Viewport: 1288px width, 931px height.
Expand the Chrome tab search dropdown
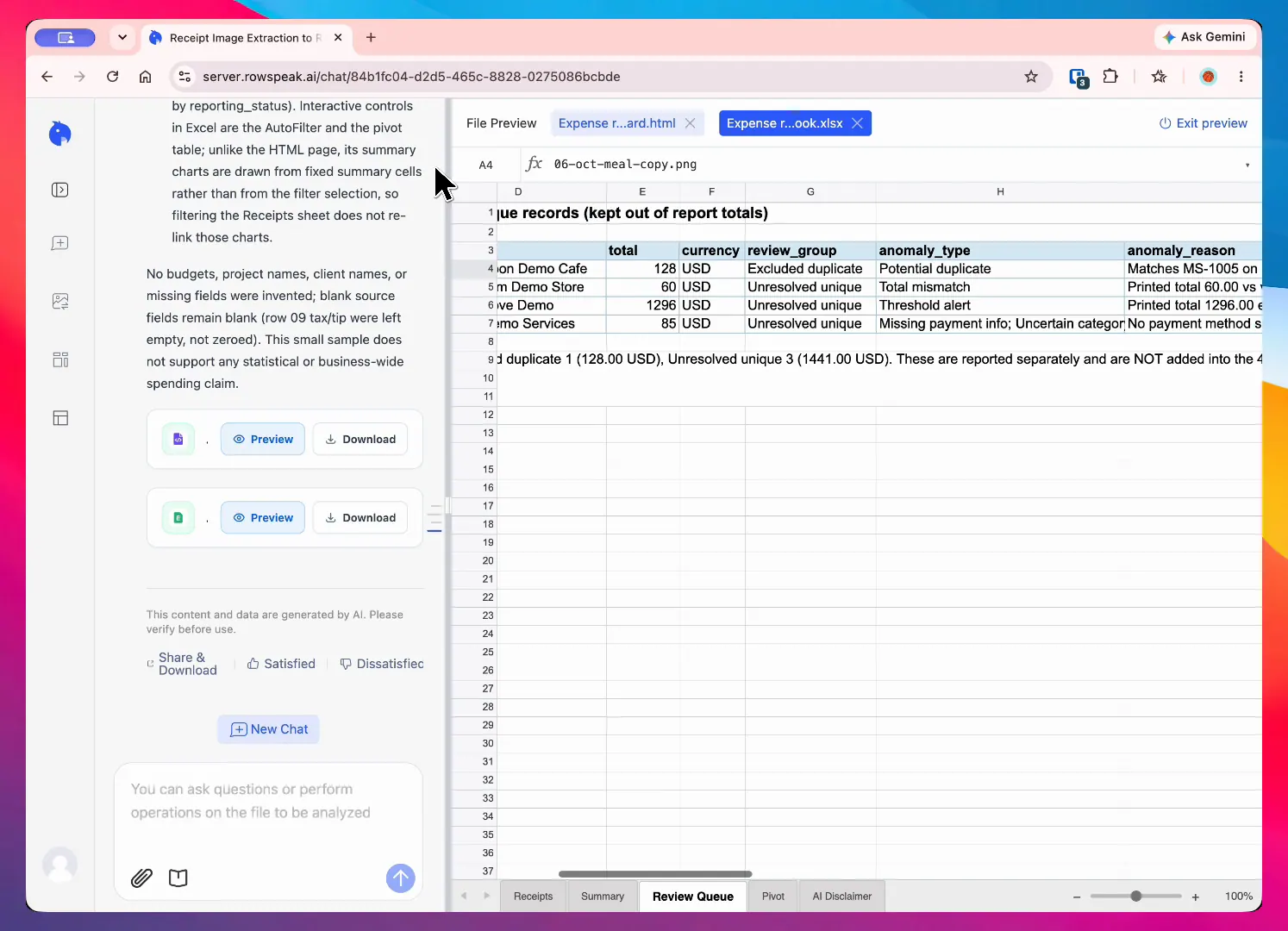tap(122, 37)
